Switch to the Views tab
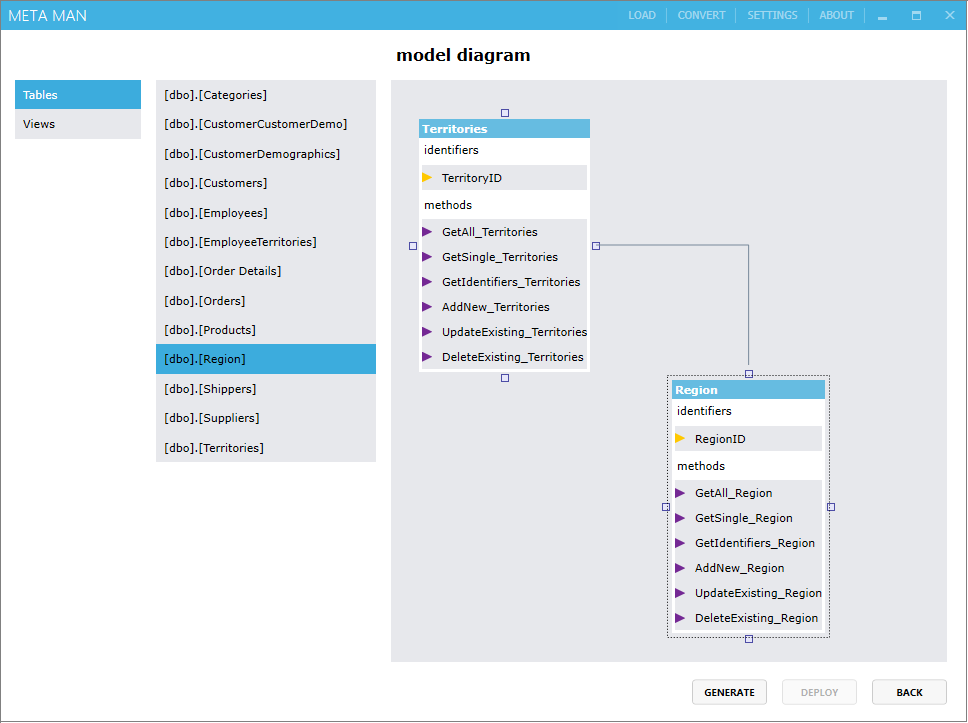Image resolution: width=968 pixels, height=723 pixels. pos(78,124)
